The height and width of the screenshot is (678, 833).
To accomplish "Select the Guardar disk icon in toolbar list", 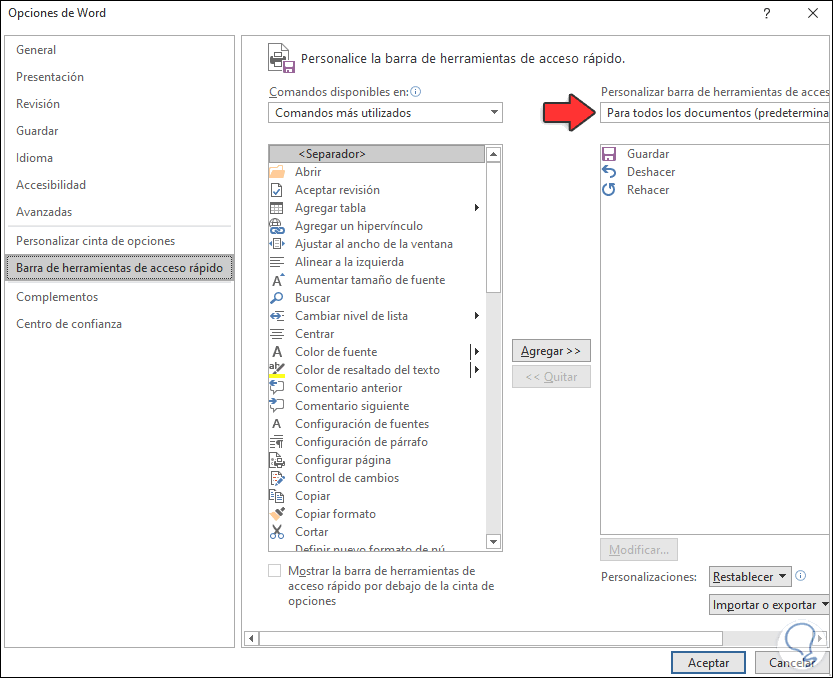I will (609, 154).
